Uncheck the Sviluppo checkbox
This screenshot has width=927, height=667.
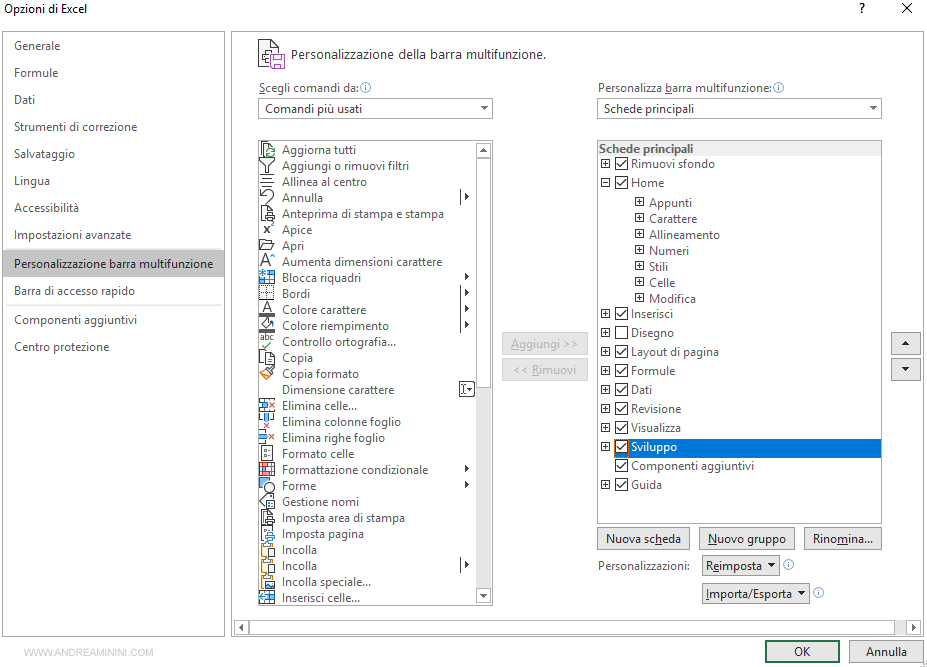pyautogui.click(x=621, y=447)
